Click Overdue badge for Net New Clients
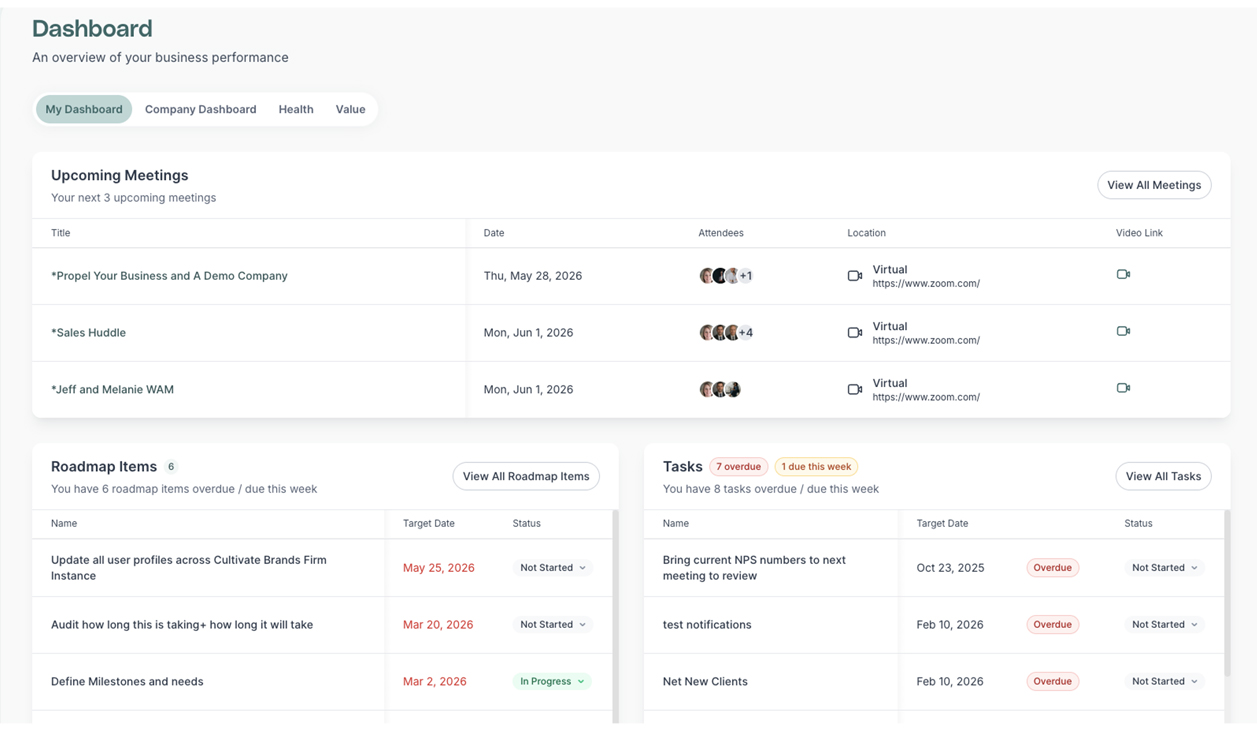Screen dimensions: 1257x739 1052,682
